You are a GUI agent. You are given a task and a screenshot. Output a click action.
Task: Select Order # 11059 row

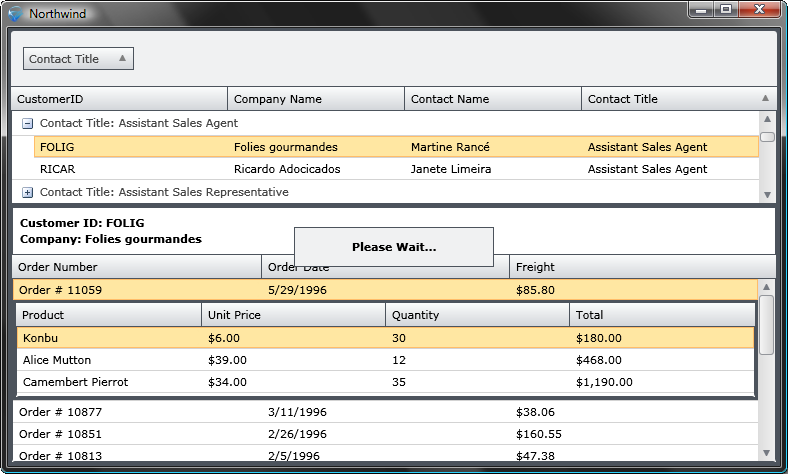point(385,290)
